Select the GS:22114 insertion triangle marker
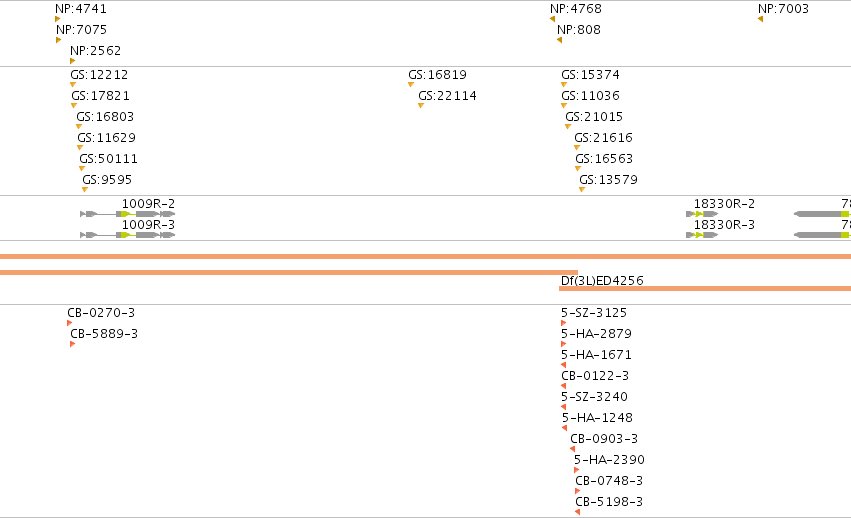851x518 pixels. tap(421, 105)
